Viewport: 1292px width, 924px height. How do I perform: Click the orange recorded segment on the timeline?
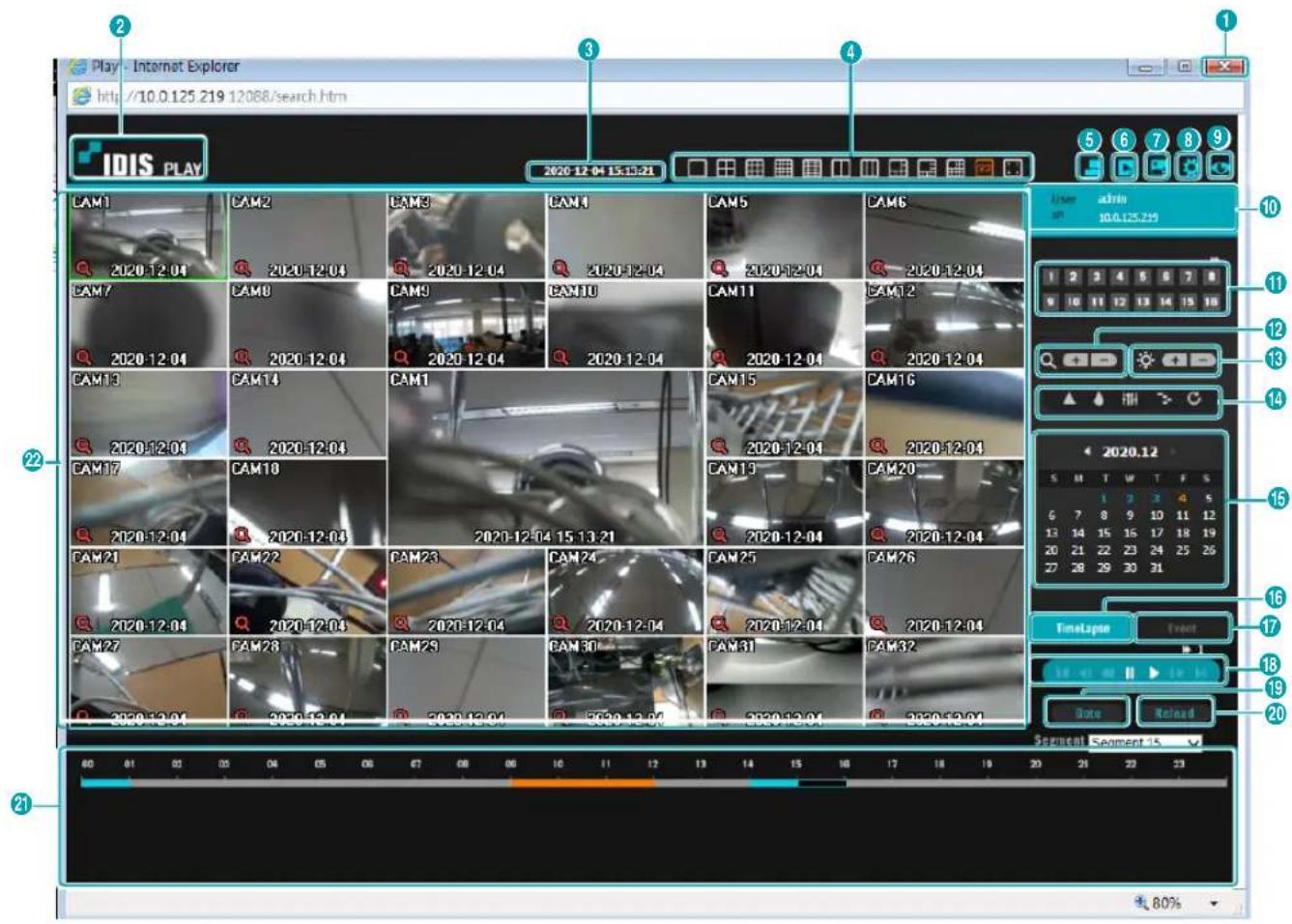coord(582,783)
